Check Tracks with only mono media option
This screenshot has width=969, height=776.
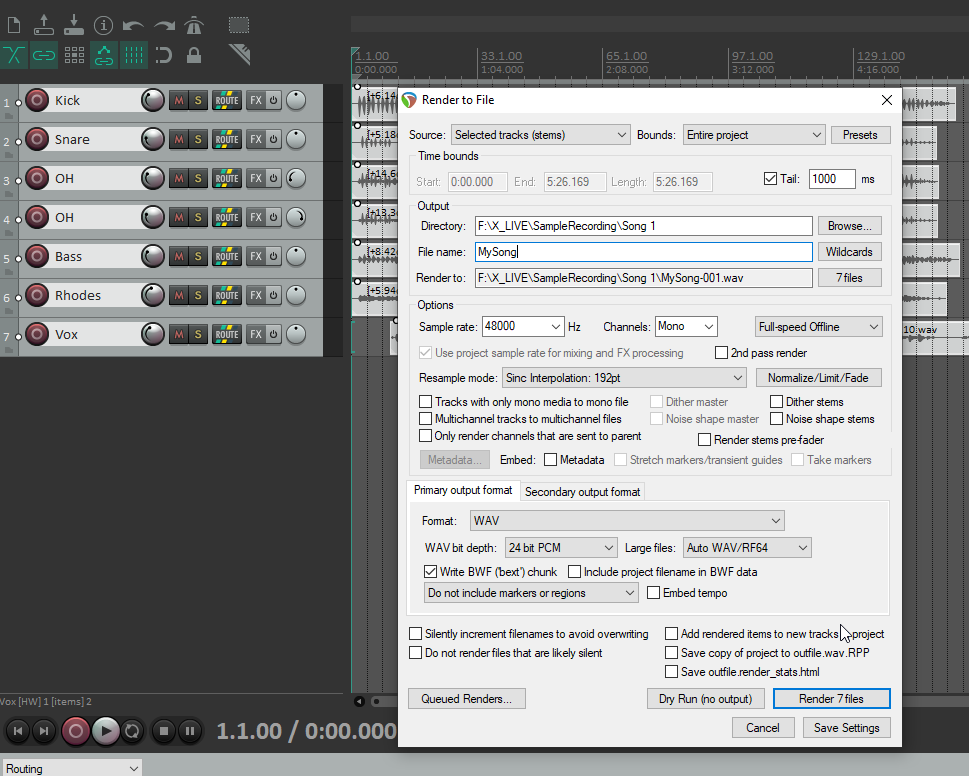425,402
